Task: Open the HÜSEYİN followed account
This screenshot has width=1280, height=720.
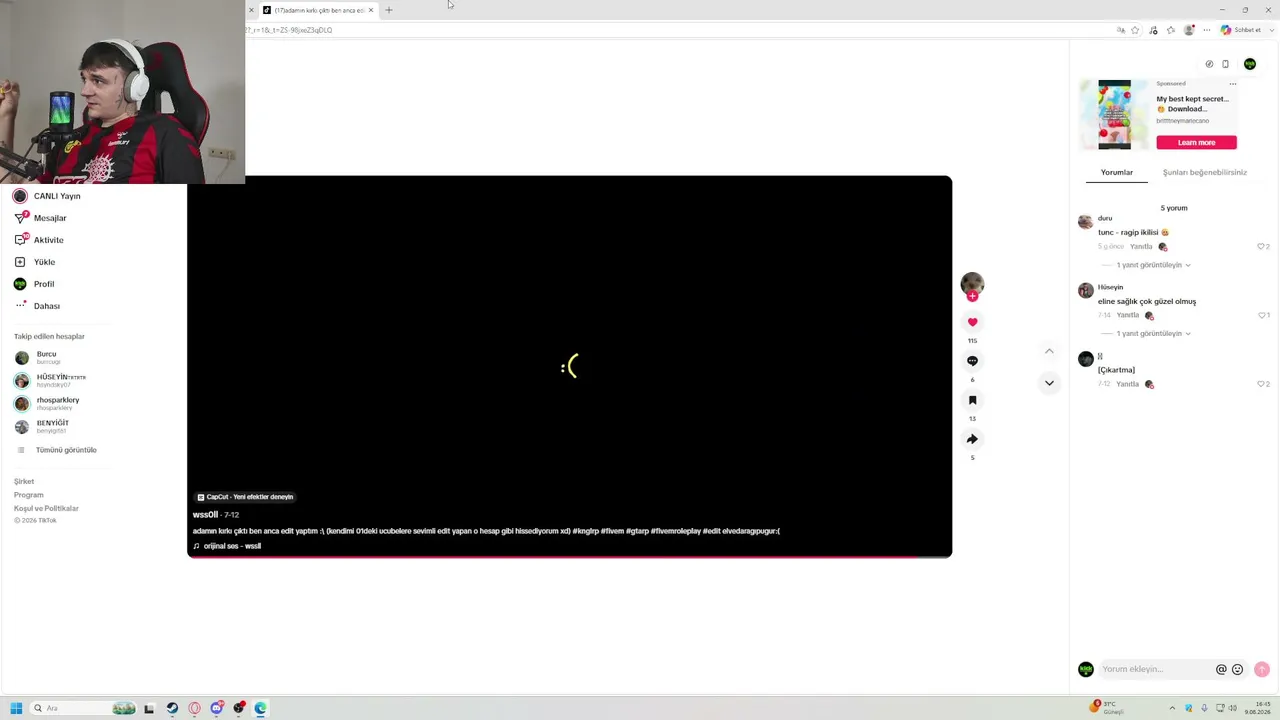Action: point(51,381)
